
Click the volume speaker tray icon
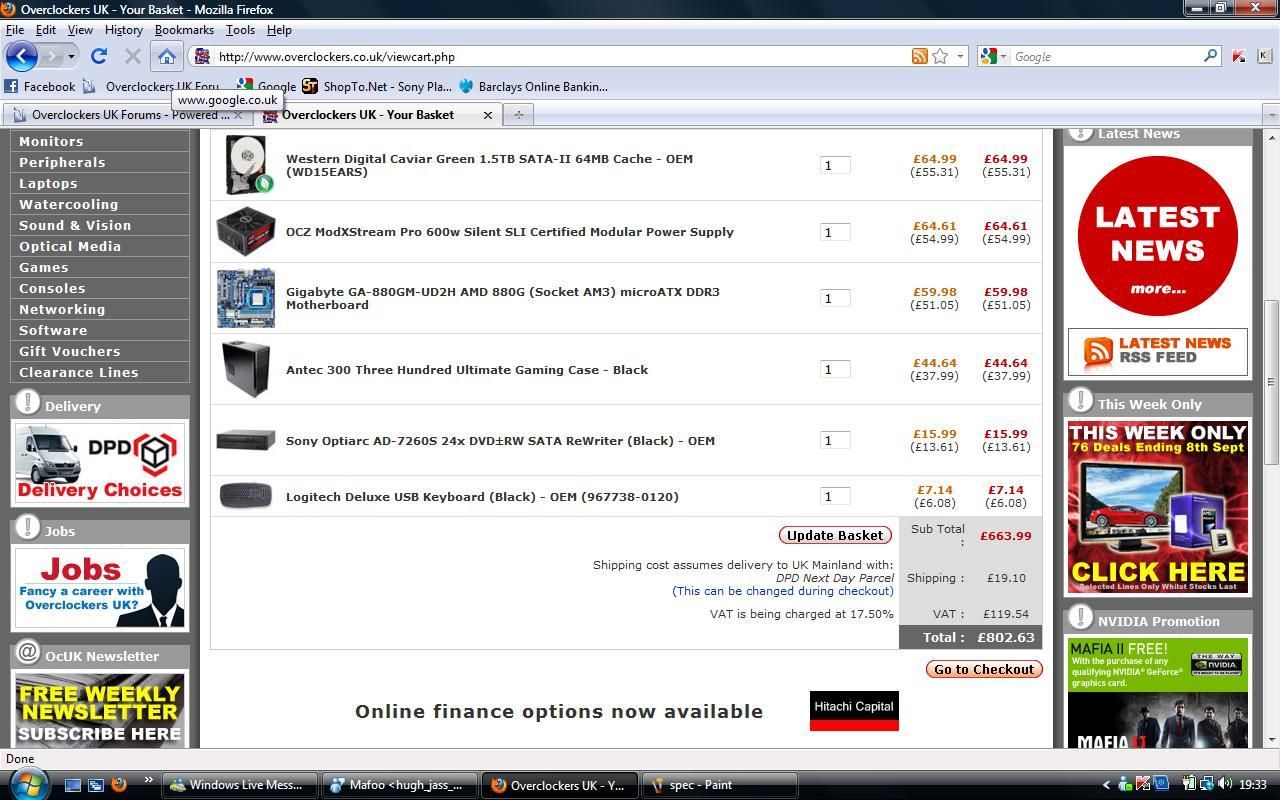(x=1225, y=785)
